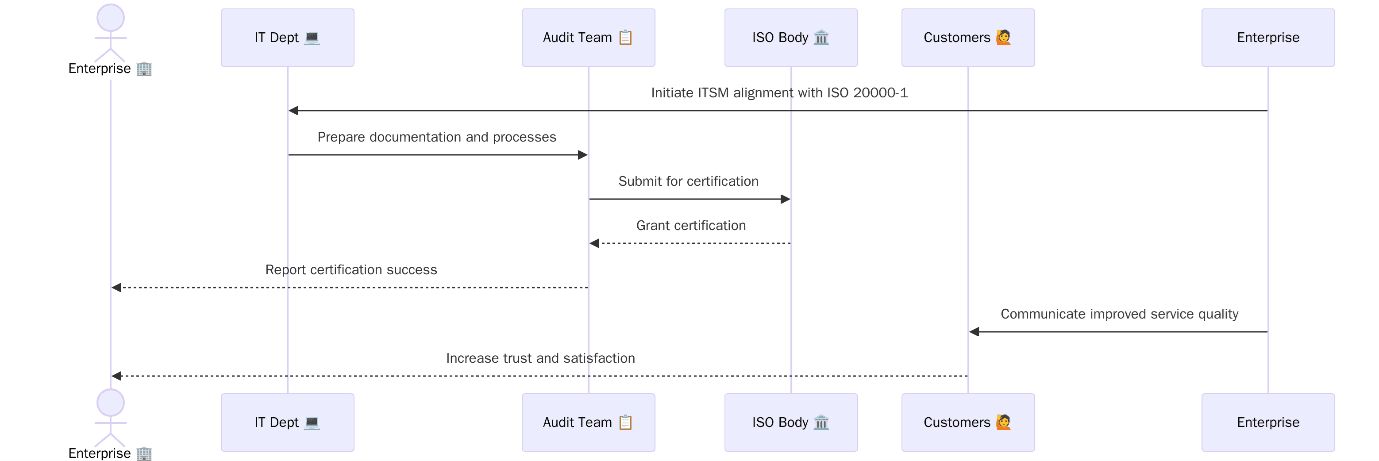
Task: Select the bottom right Enterprise participant box
Action: (1268, 422)
